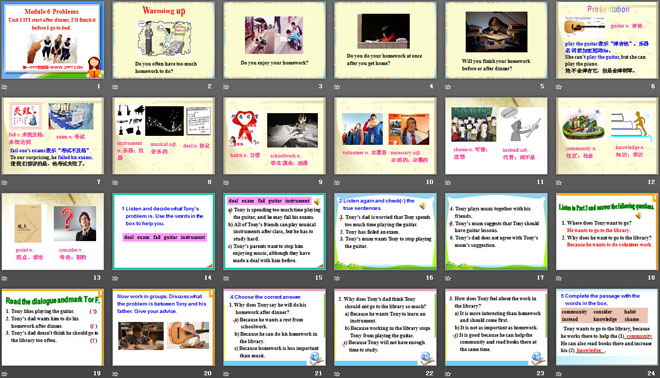Click the globe icon on slide 23
The height and width of the screenshot is (378, 660).
click(537, 358)
